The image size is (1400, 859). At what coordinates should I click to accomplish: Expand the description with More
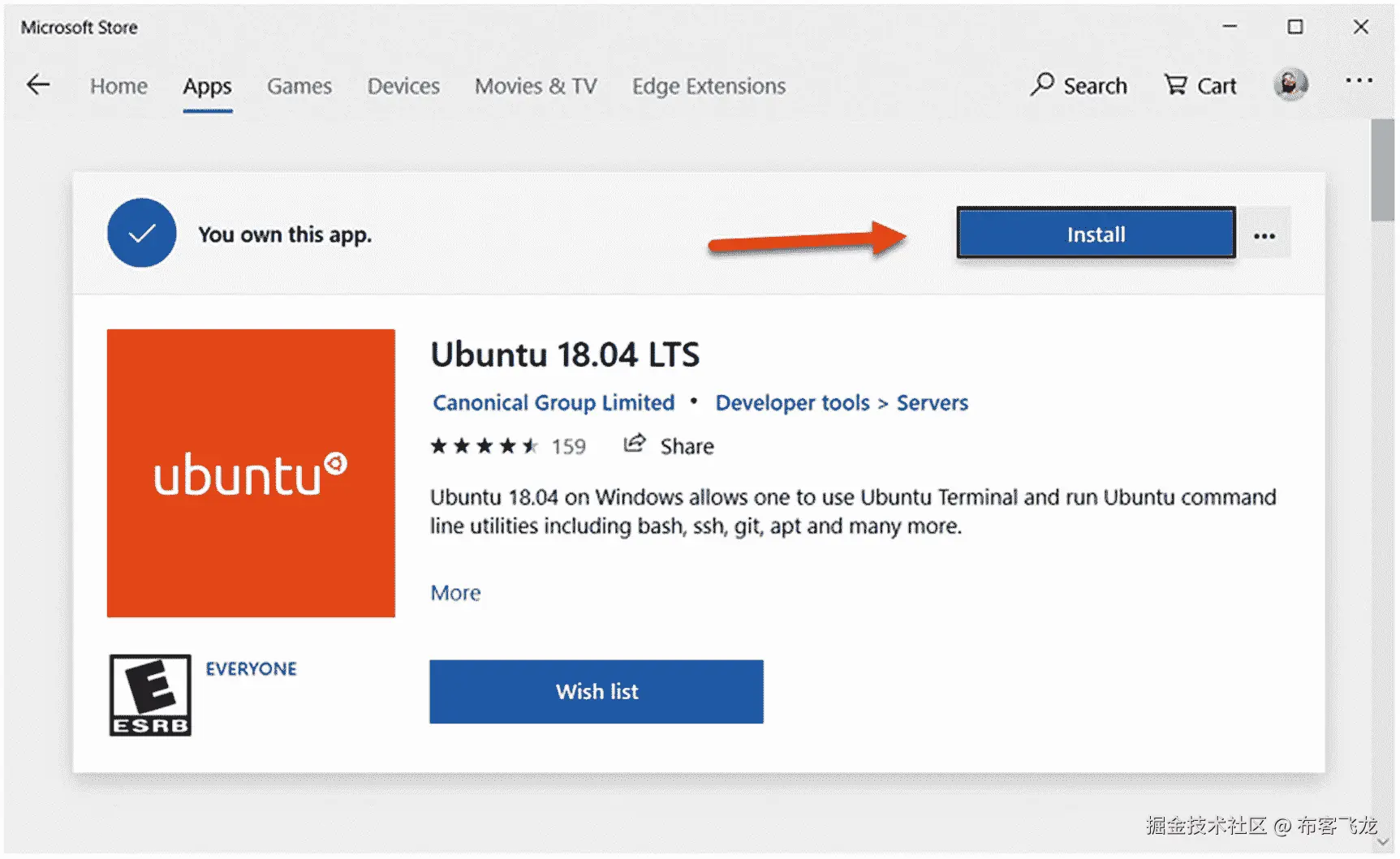pyautogui.click(x=455, y=593)
